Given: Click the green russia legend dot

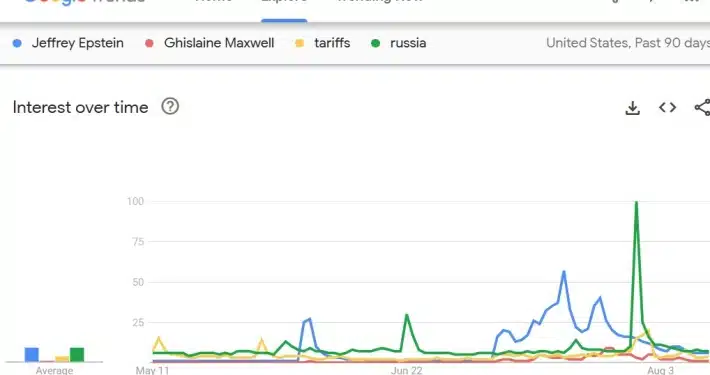Looking at the screenshot, I should point(375,43).
